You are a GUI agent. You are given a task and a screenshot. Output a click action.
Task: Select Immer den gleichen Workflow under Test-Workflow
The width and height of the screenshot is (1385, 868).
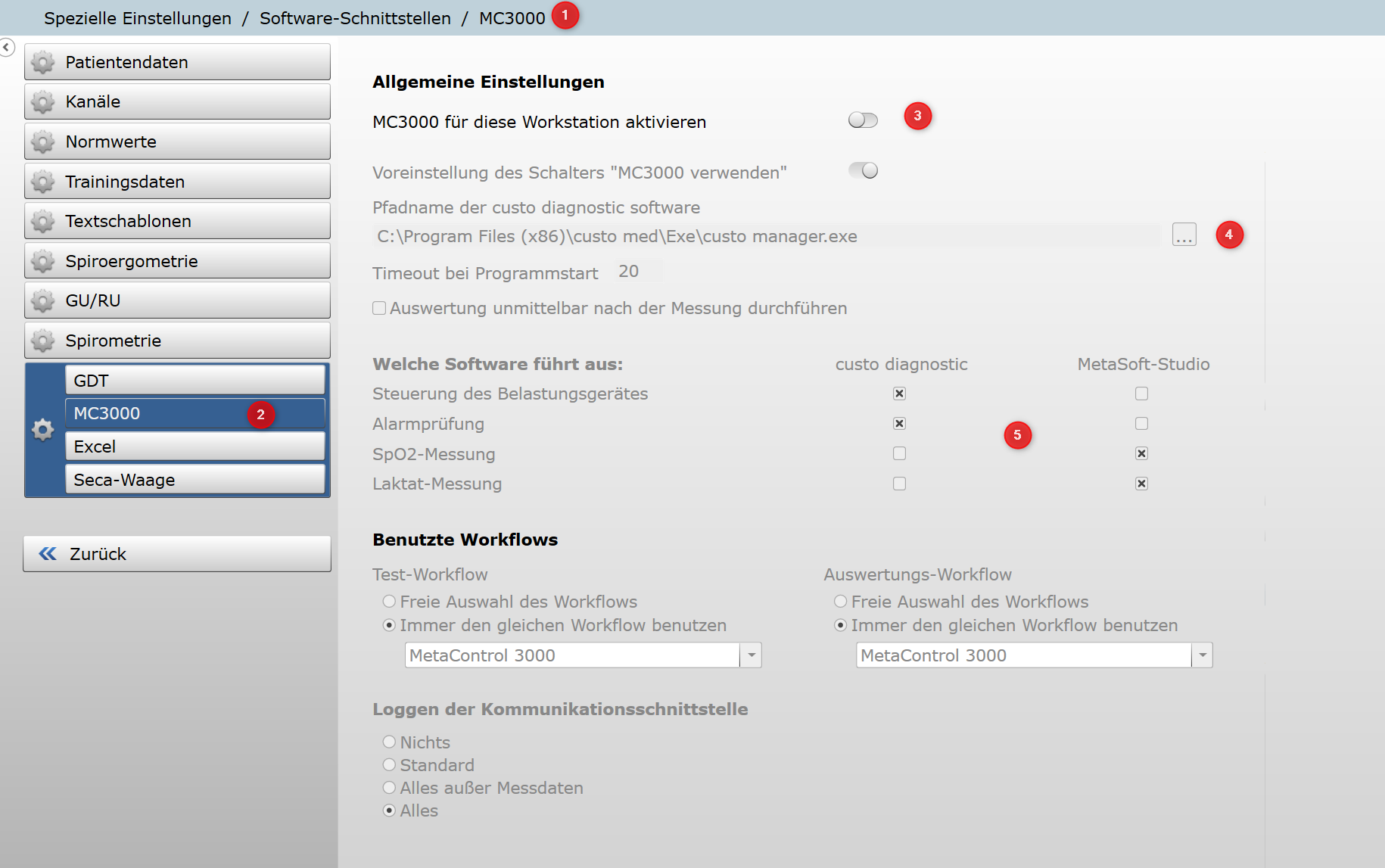(x=389, y=625)
